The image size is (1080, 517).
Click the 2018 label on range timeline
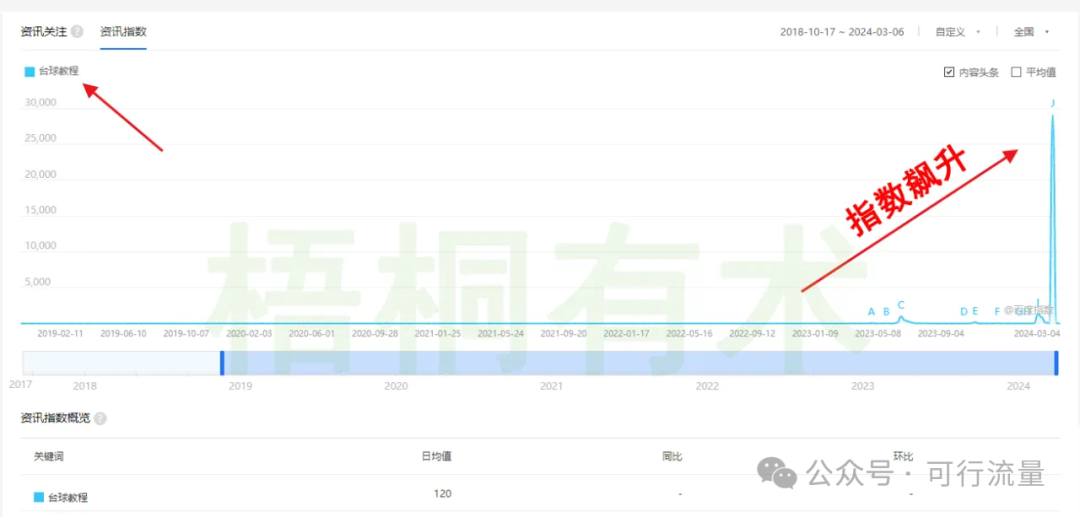point(85,386)
